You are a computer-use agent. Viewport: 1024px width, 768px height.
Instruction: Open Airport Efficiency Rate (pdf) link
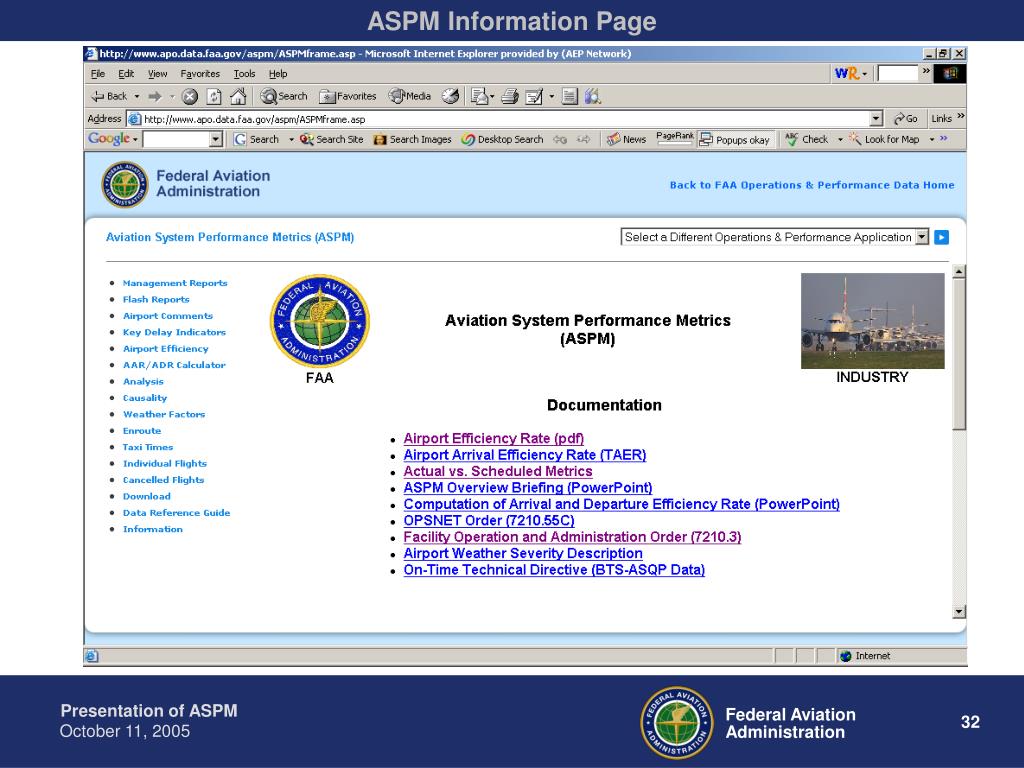tap(494, 438)
